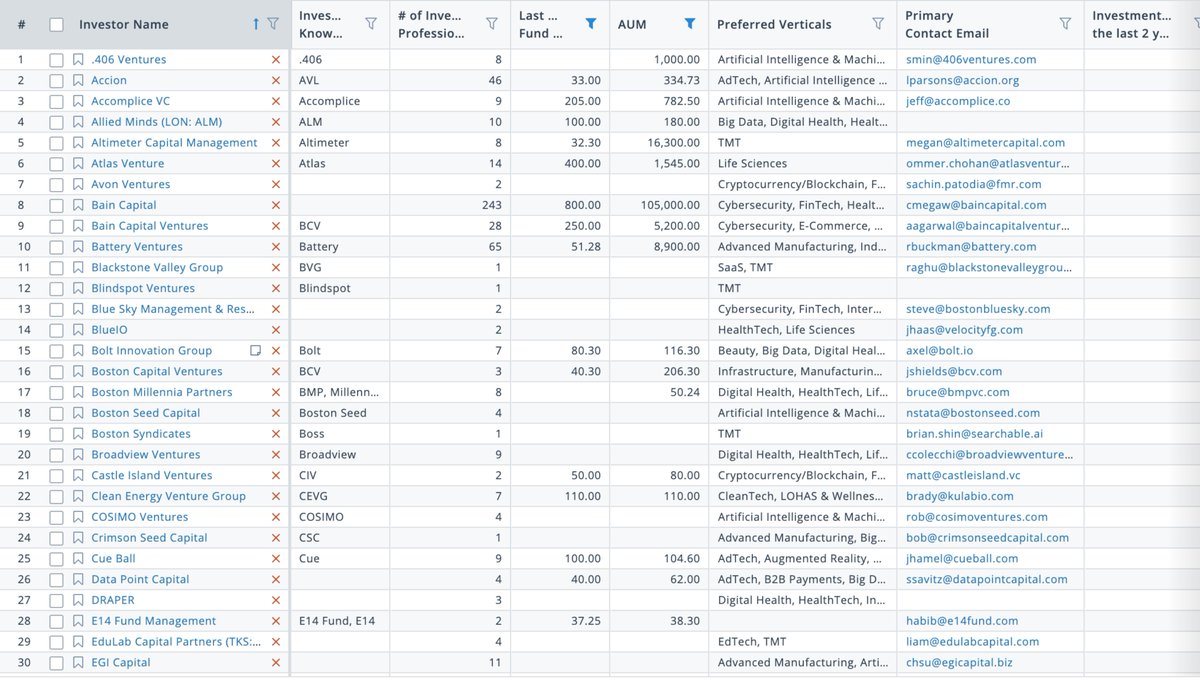Open active filter on Last Fund column
1200x680 pixels.
[591, 24]
